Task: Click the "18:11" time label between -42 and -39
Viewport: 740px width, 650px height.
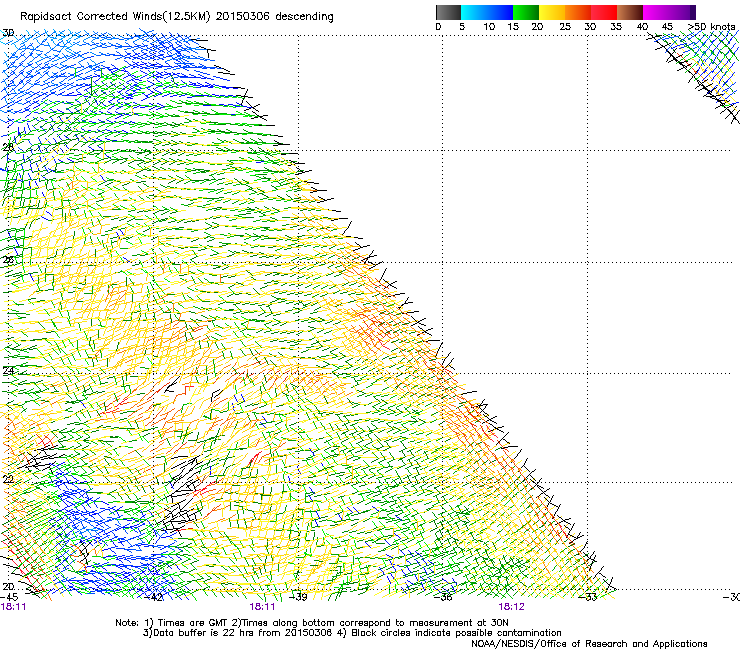Action: click(262, 607)
